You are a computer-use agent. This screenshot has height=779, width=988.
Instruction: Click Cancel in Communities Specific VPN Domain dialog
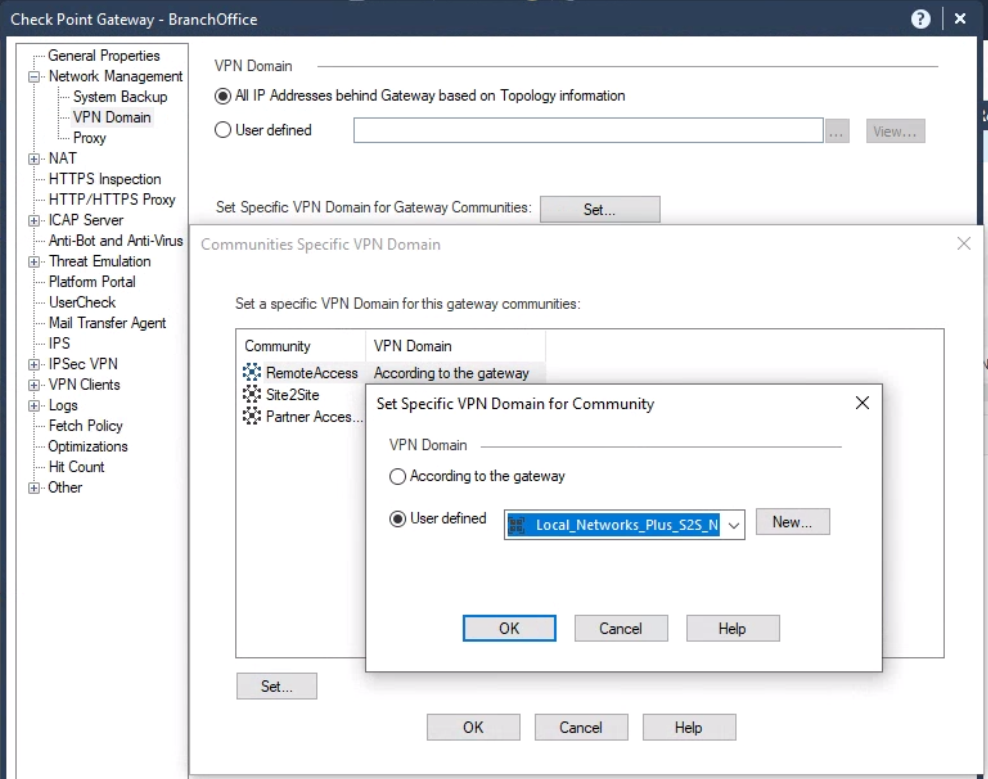point(581,727)
